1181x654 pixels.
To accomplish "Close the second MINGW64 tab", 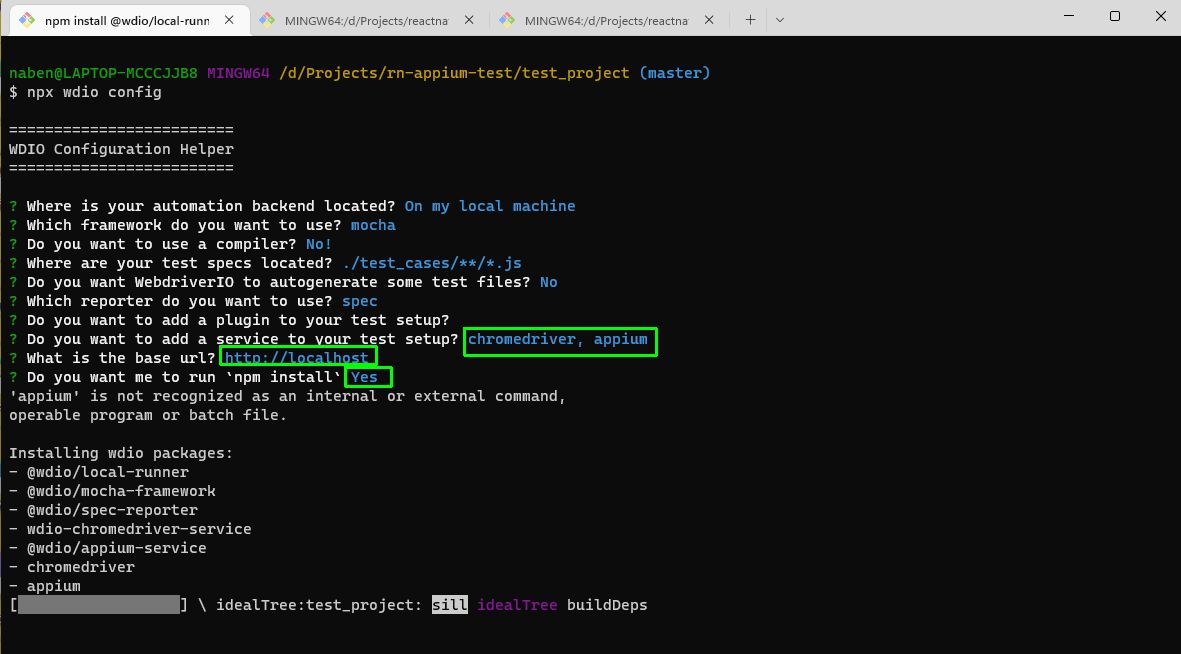I will tap(469, 20).
